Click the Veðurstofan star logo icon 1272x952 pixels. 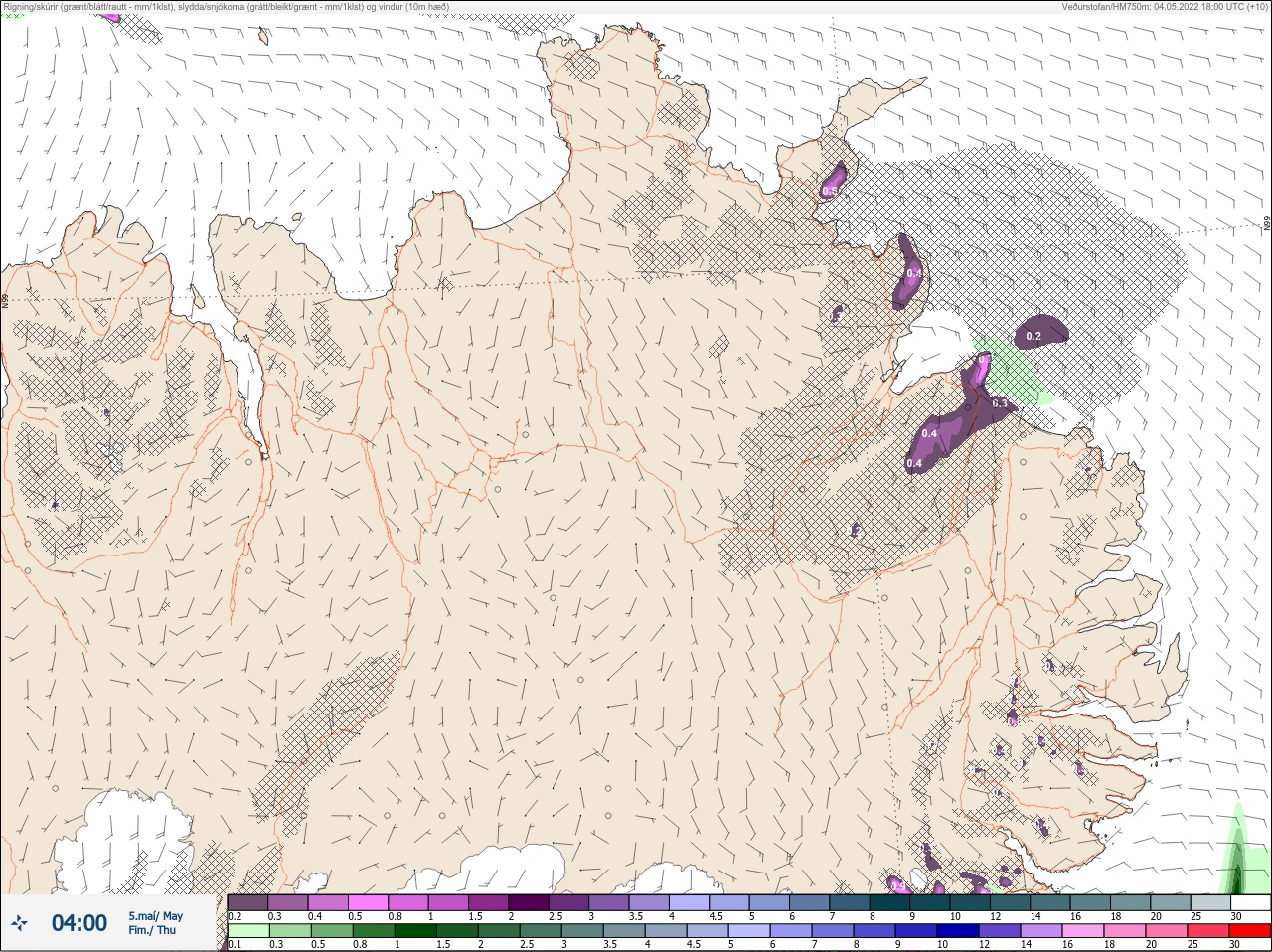pyautogui.click(x=20, y=923)
